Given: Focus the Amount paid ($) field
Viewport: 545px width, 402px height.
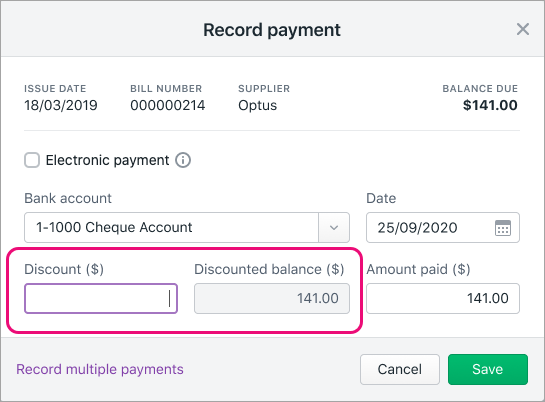Looking at the screenshot, I should (443, 298).
